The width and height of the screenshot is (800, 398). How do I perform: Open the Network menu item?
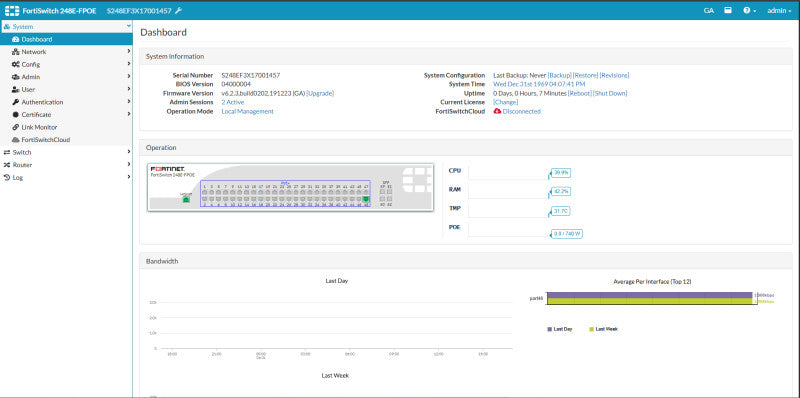tap(66, 52)
